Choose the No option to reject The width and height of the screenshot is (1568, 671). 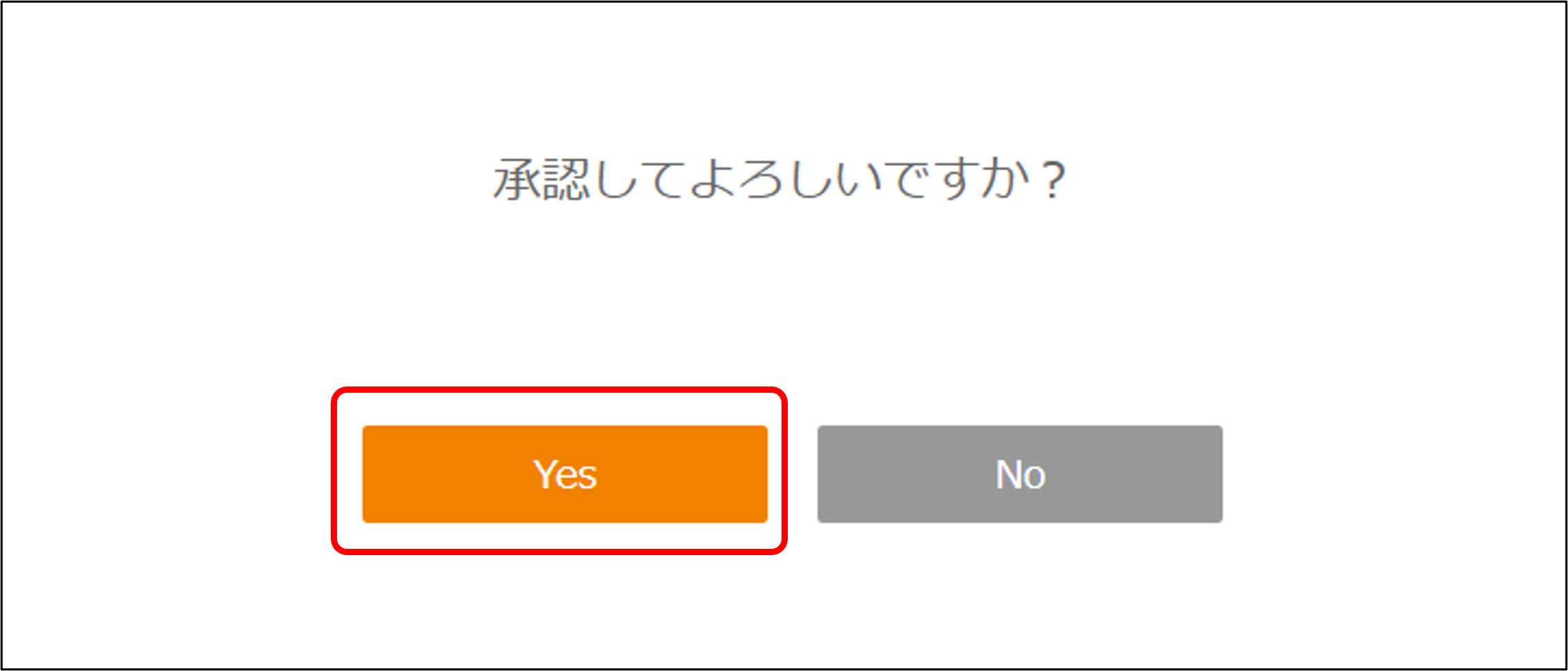pyautogui.click(x=1019, y=474)
